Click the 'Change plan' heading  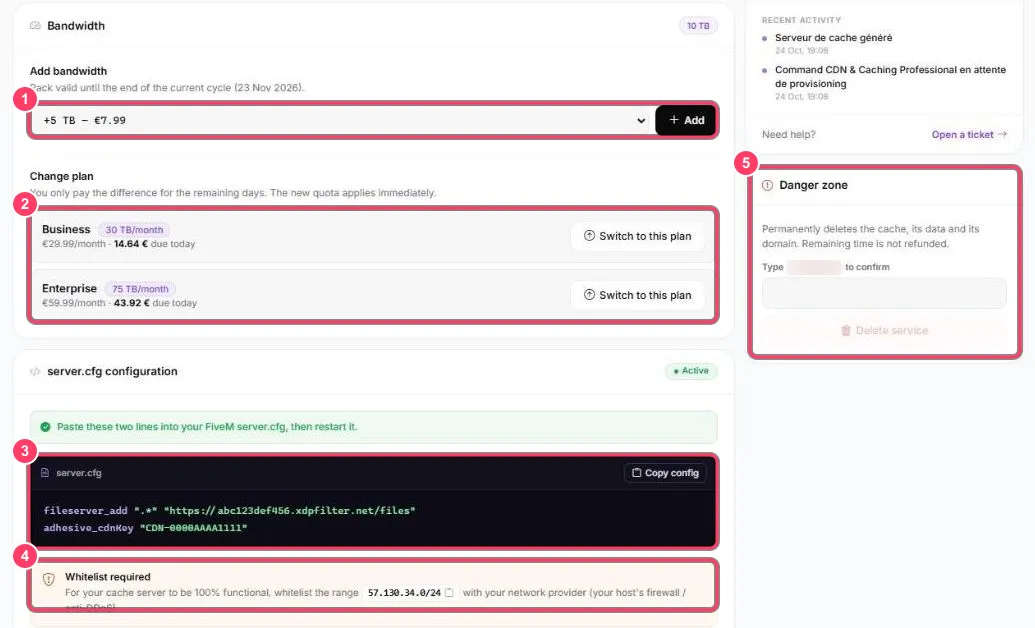click(x=61, y=176)
